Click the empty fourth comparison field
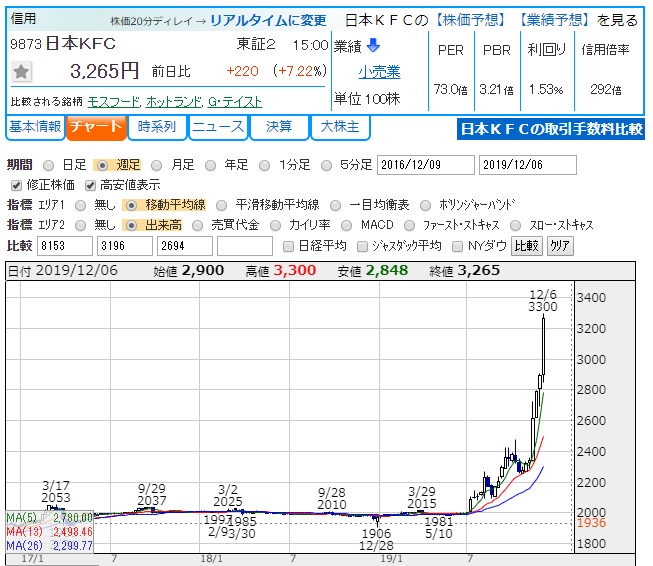The image size is (653, 566). pos(245,246)
